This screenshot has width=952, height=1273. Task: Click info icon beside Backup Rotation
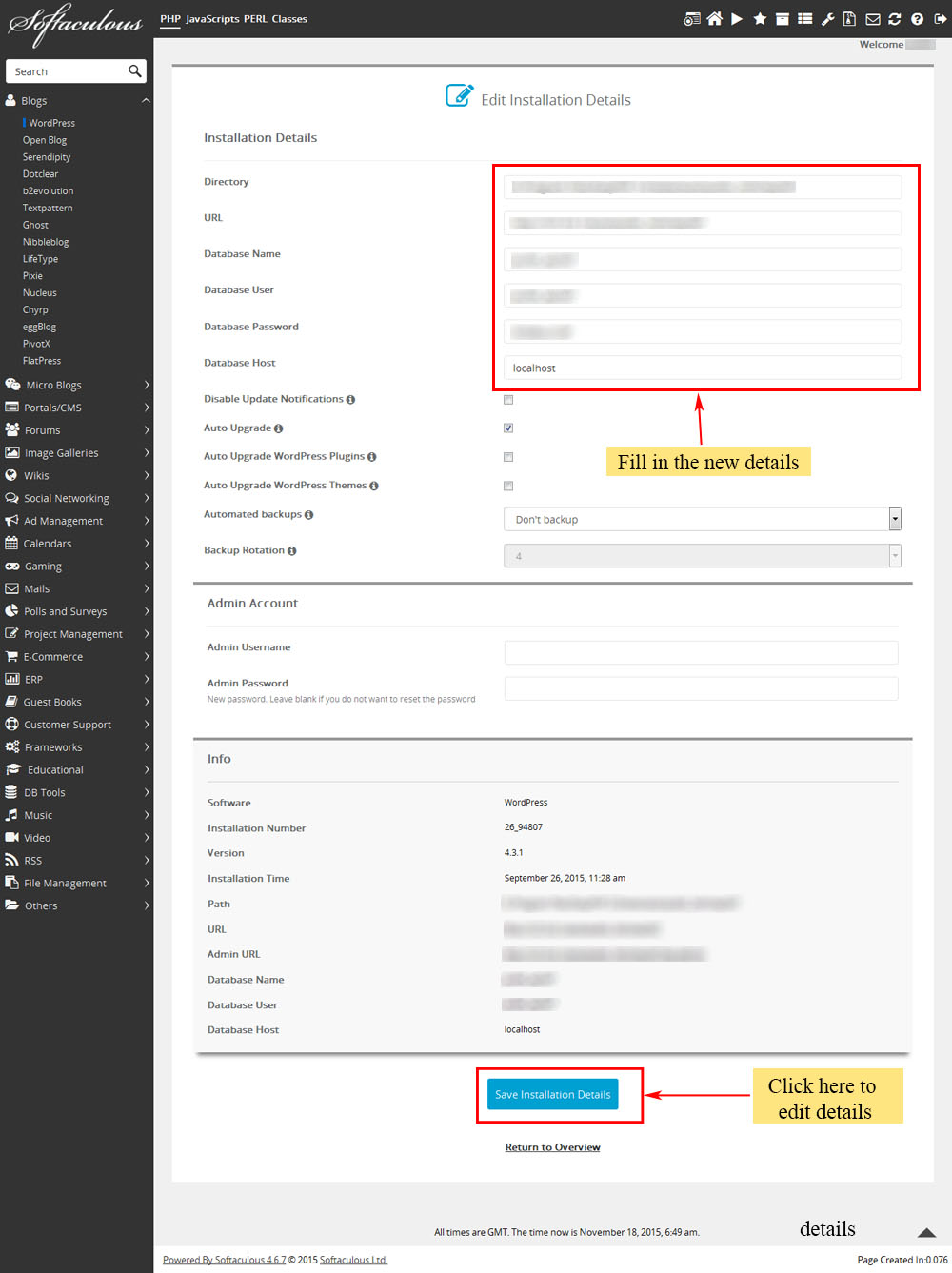click(292, 551)
